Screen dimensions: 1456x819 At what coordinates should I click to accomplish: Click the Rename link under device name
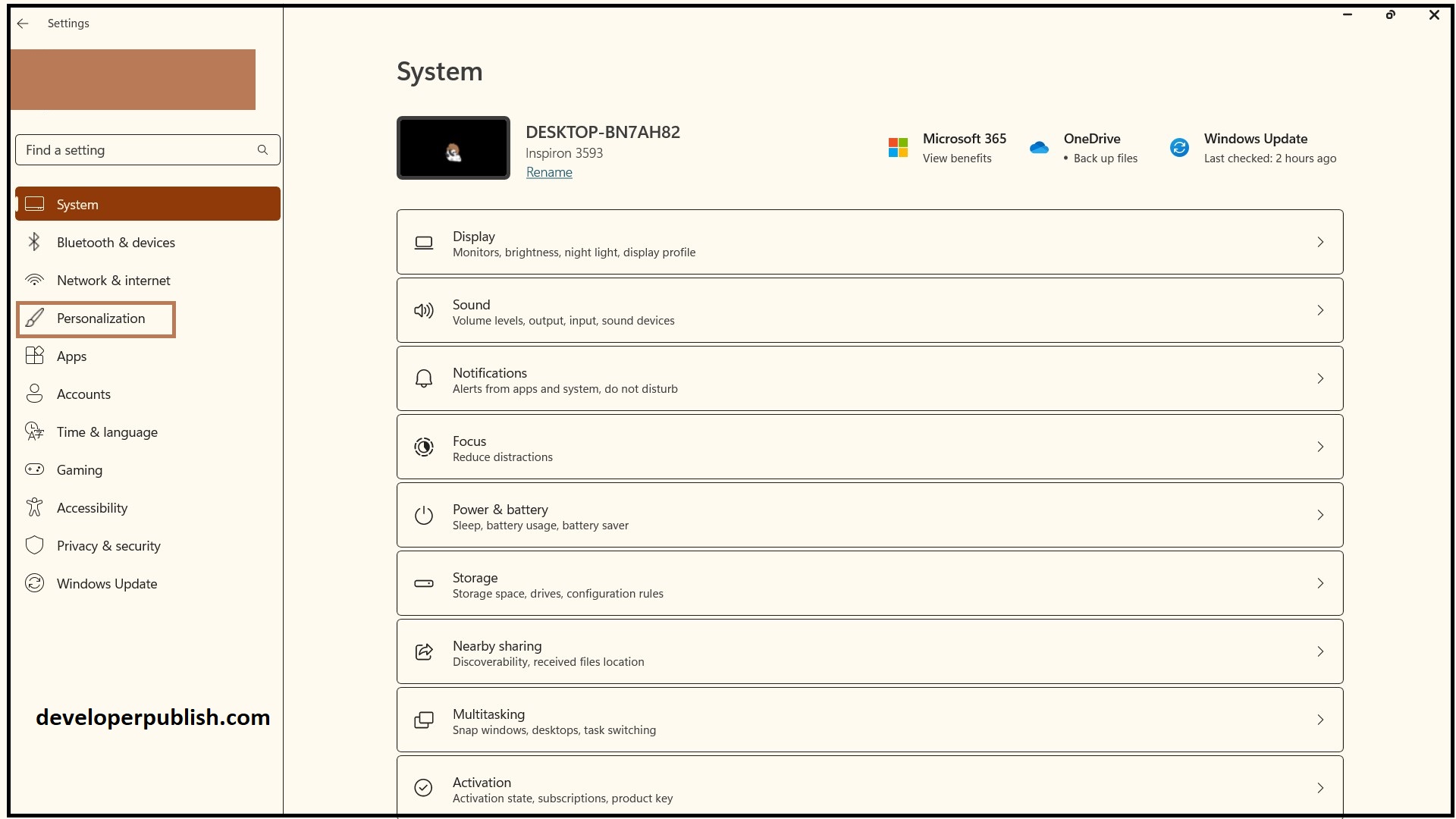(549, 172)
